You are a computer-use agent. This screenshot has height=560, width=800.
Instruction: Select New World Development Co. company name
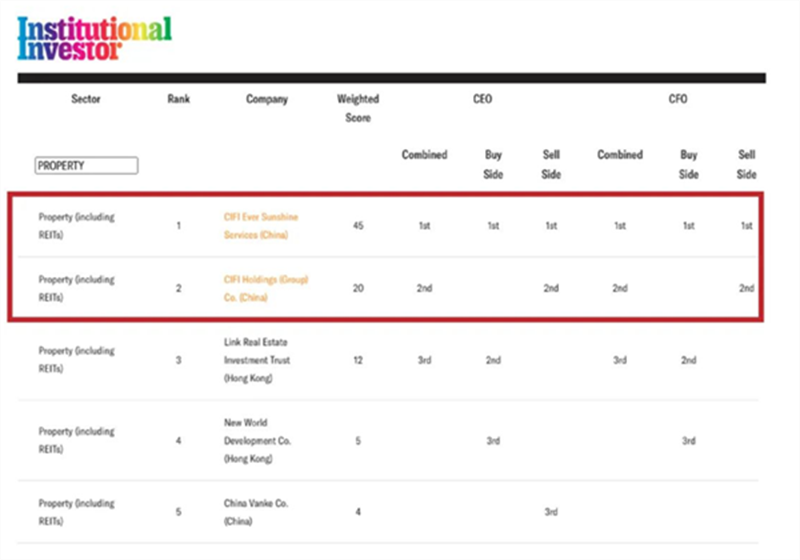(x=257, y=441)
